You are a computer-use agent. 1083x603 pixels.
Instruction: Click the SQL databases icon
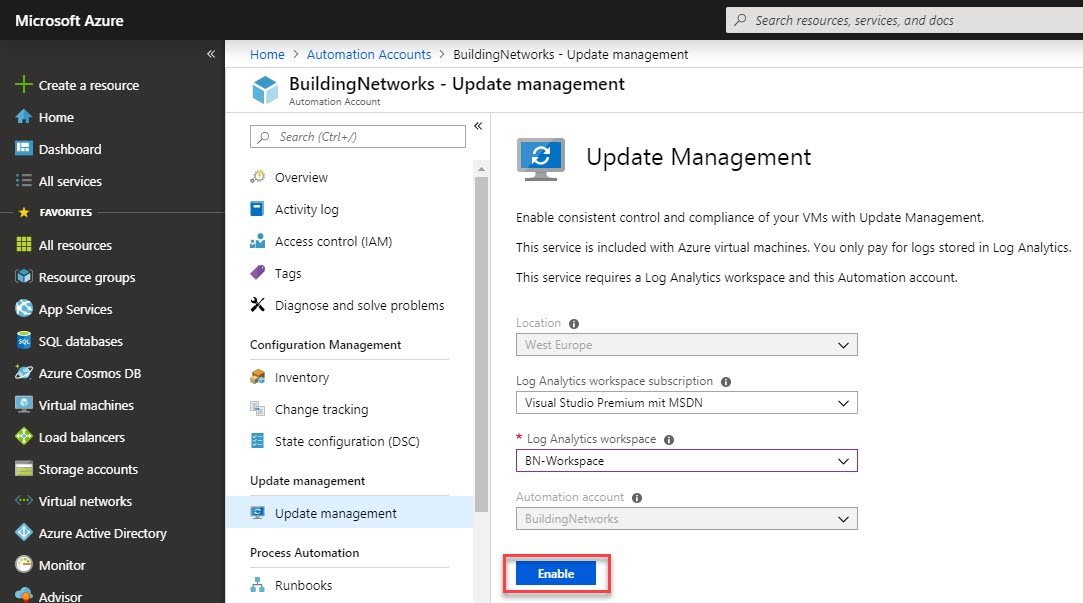coord(23,341)
